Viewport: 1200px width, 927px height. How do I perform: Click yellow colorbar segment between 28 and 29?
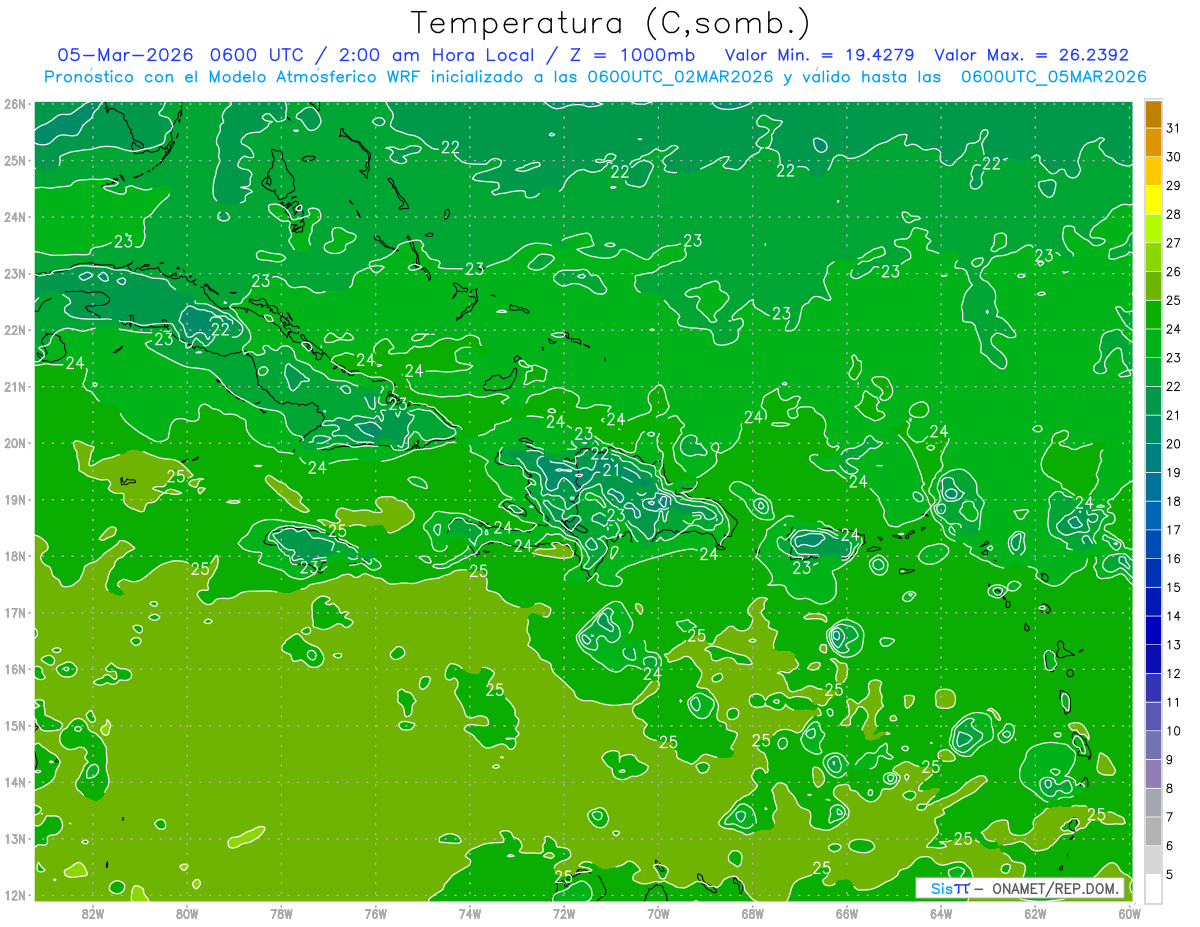[1153, 199]
